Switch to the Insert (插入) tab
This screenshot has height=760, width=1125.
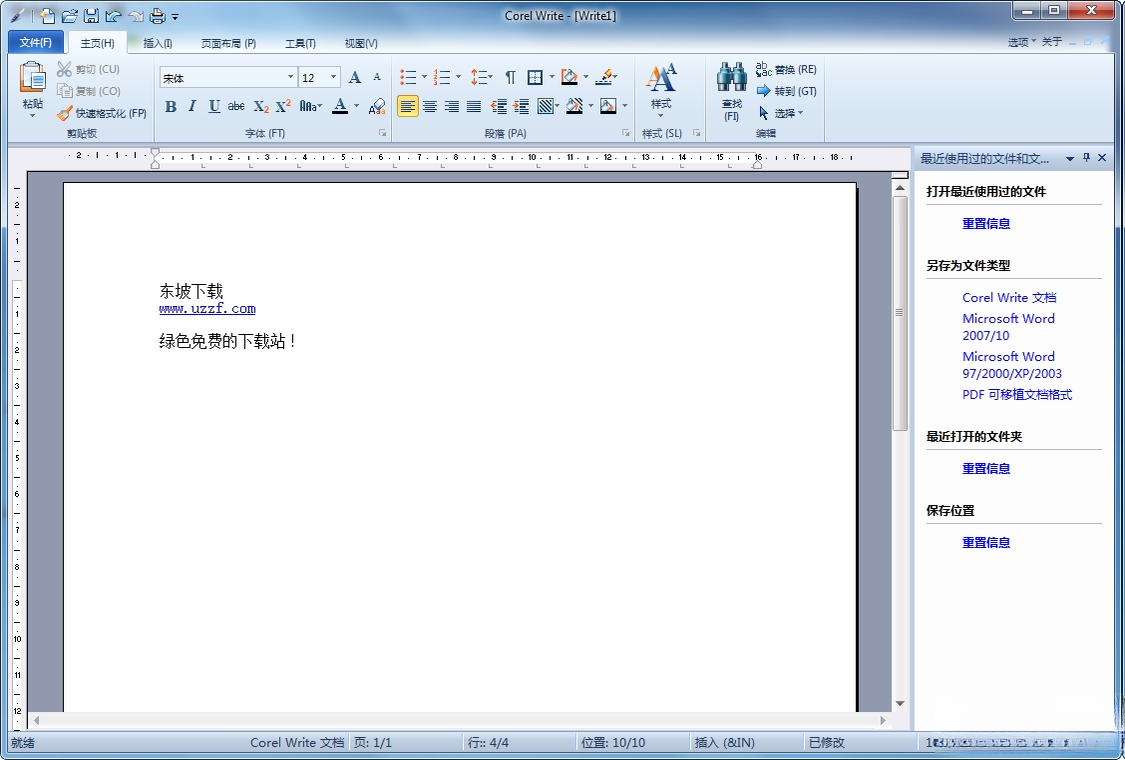click(x=158, y=43)
